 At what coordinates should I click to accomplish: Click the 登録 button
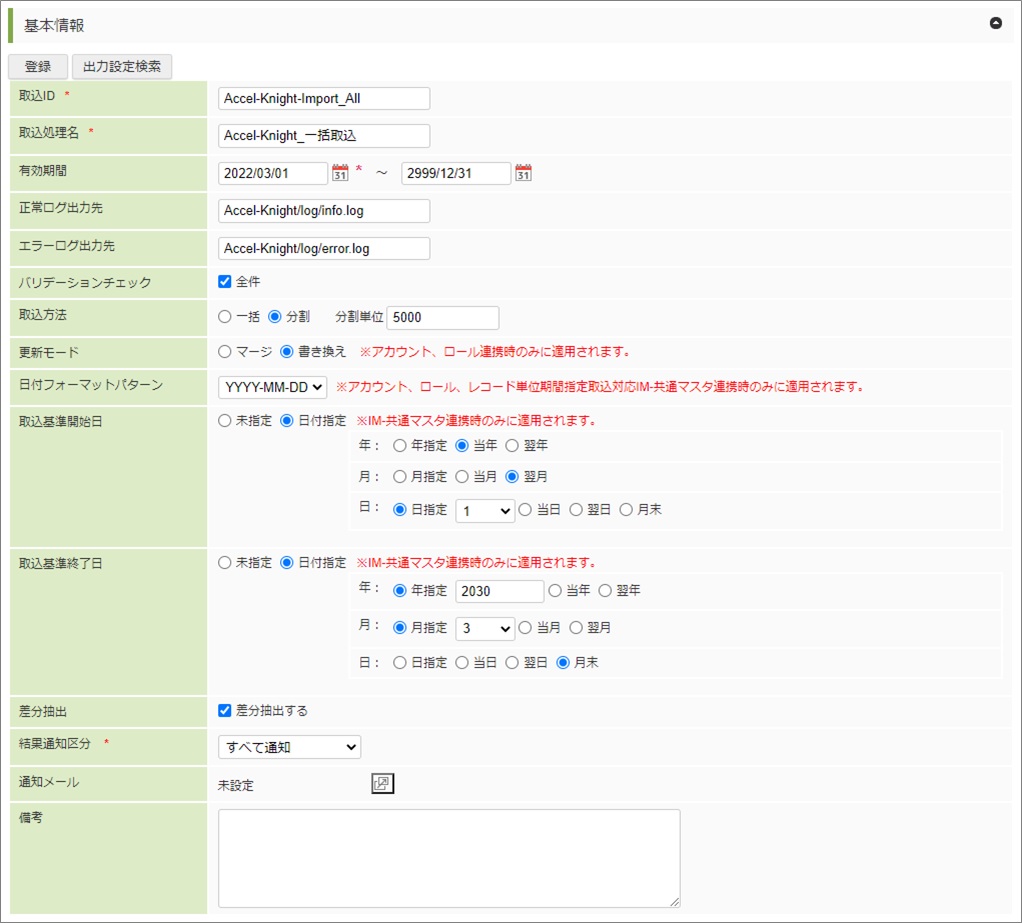pos(38,67)
